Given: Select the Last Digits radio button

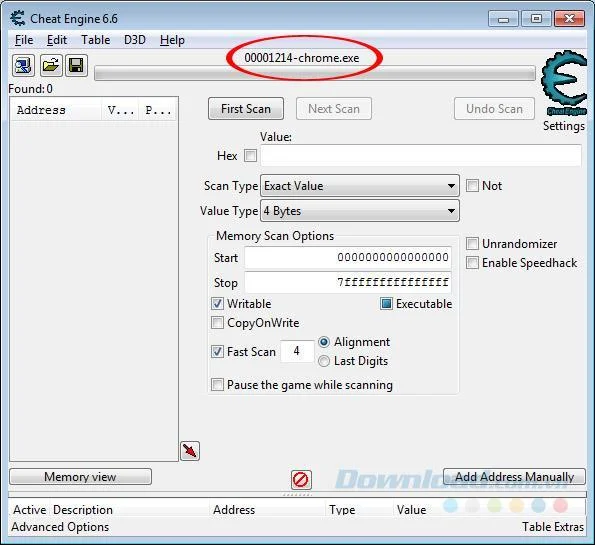Looking at the screenshot, I should coord(324,361).
